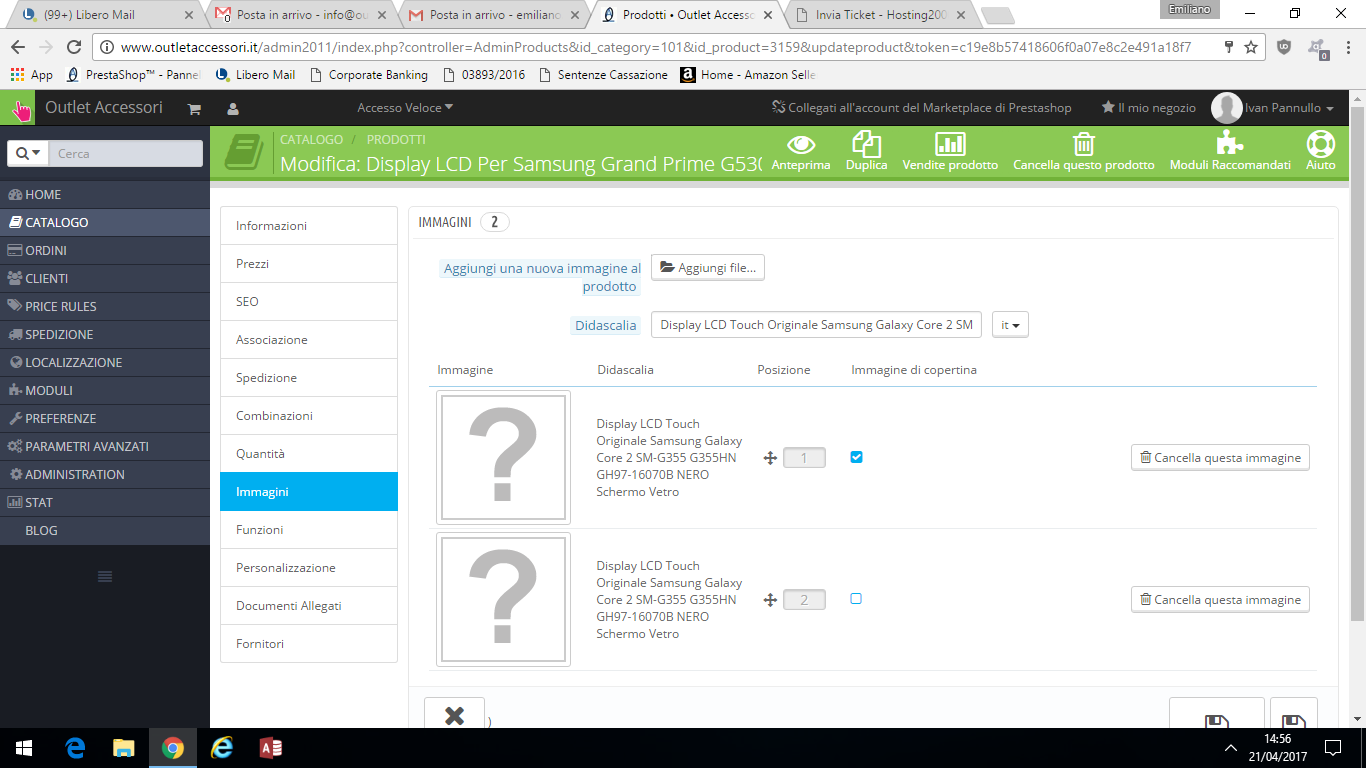The width and height of the screenshot is (1366, 768).
Task: Click move handle for image position 1
Action: click(770, 458)
